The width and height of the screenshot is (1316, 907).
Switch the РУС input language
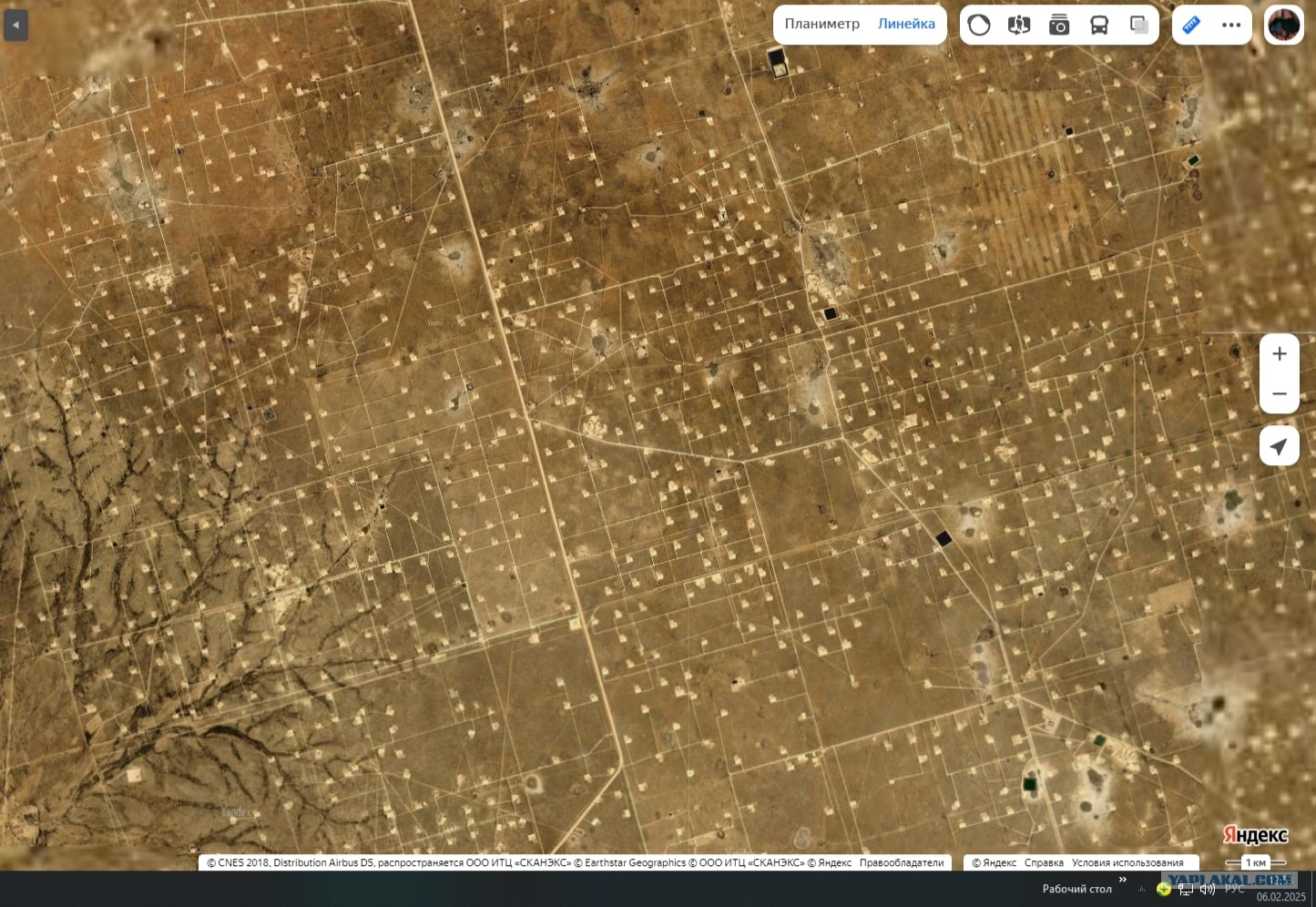pyautogui.click(x=1235, y=889)
